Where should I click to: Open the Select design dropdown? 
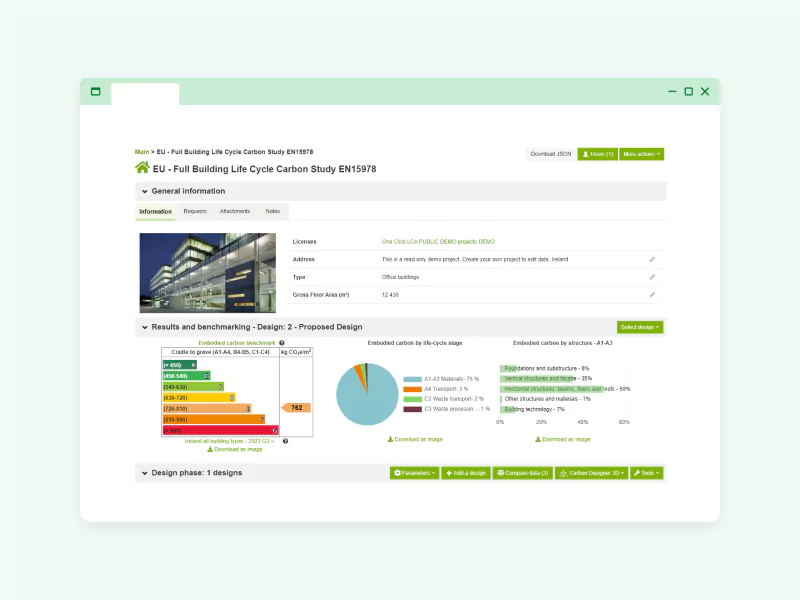[640, 327]
